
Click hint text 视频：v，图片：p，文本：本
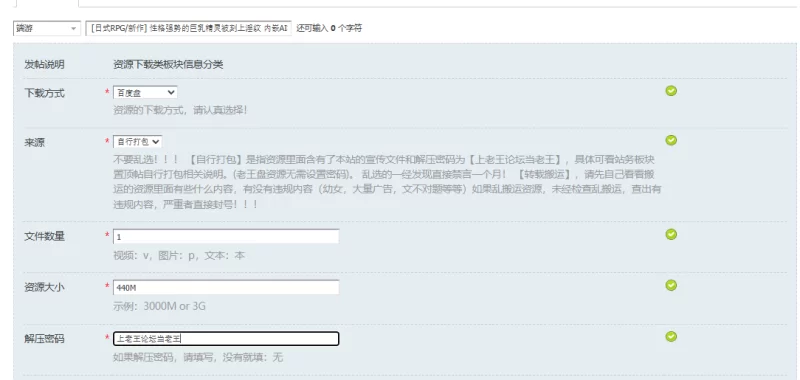coord(179,256)
